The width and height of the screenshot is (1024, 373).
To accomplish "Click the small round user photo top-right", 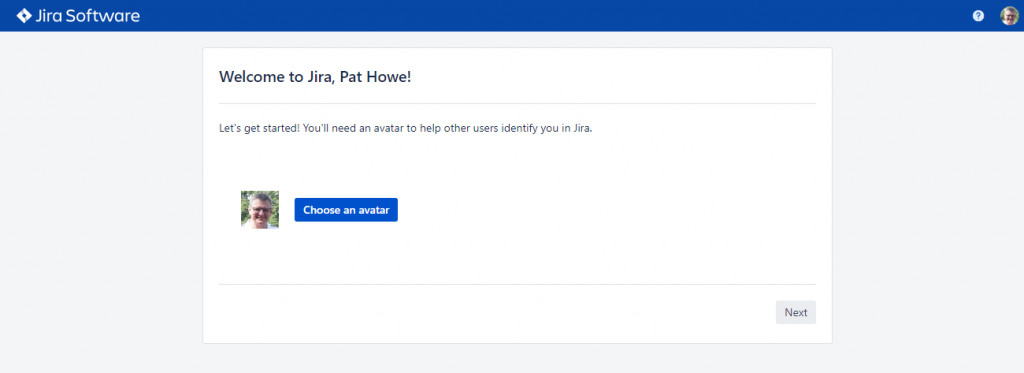I will pyautogui.click(x=1009, y=16).
